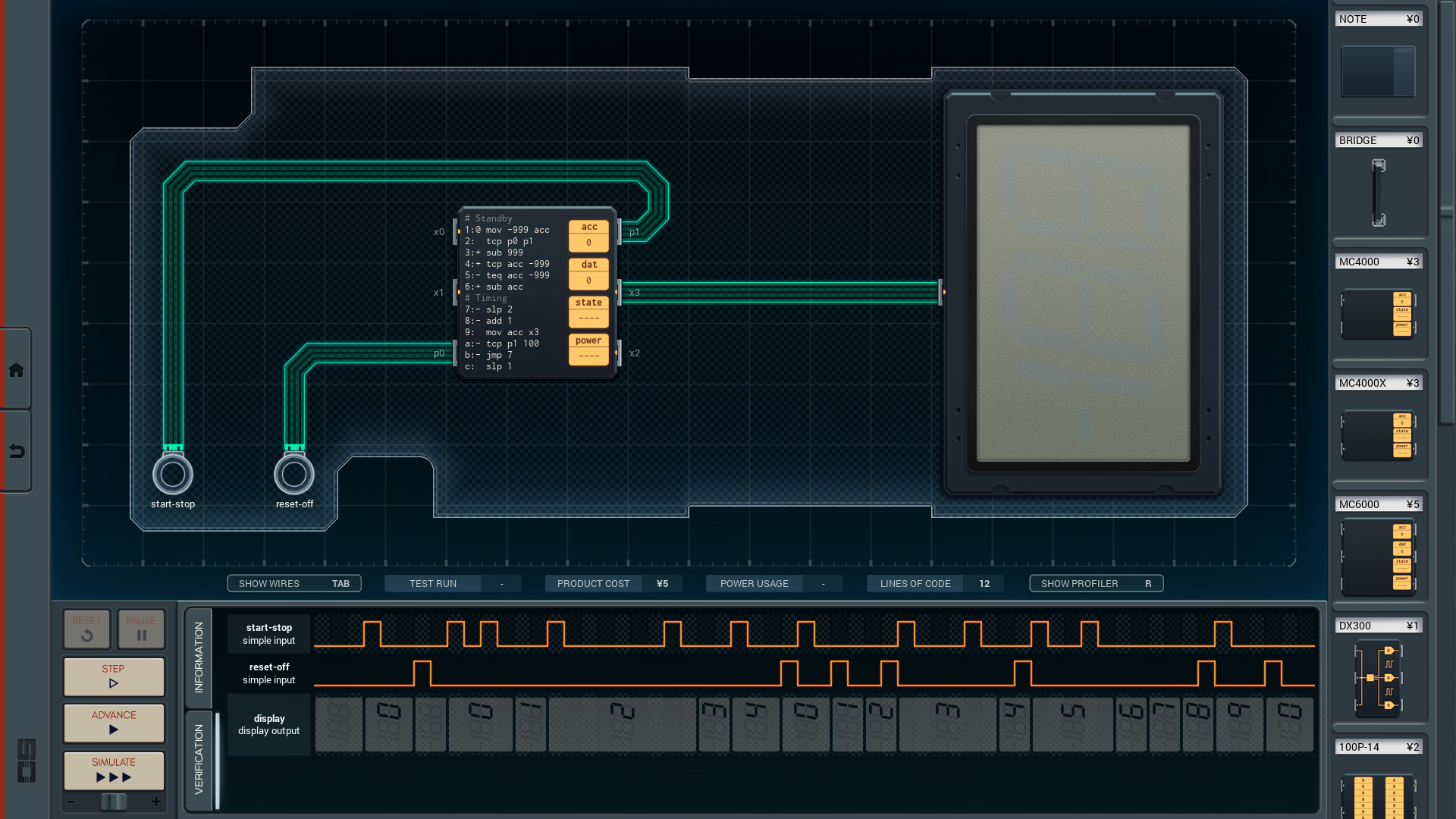Image resolution: width=1456 pixels, height=819 pixels.
Task: Click the Step simulation button
Action: pyautogui.click(x=114, y=676)
